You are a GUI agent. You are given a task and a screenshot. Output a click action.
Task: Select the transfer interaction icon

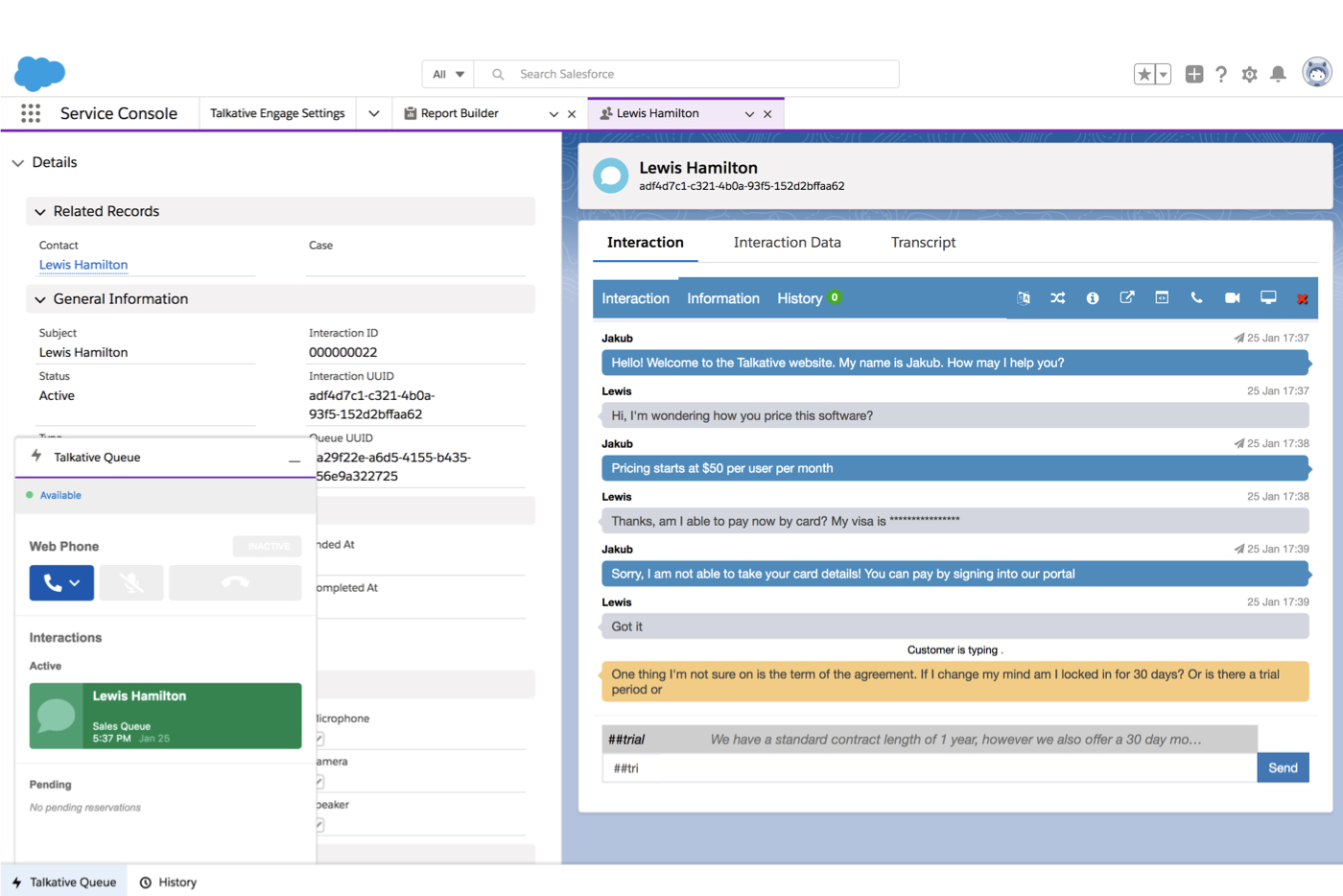(x=1057, y=297)
